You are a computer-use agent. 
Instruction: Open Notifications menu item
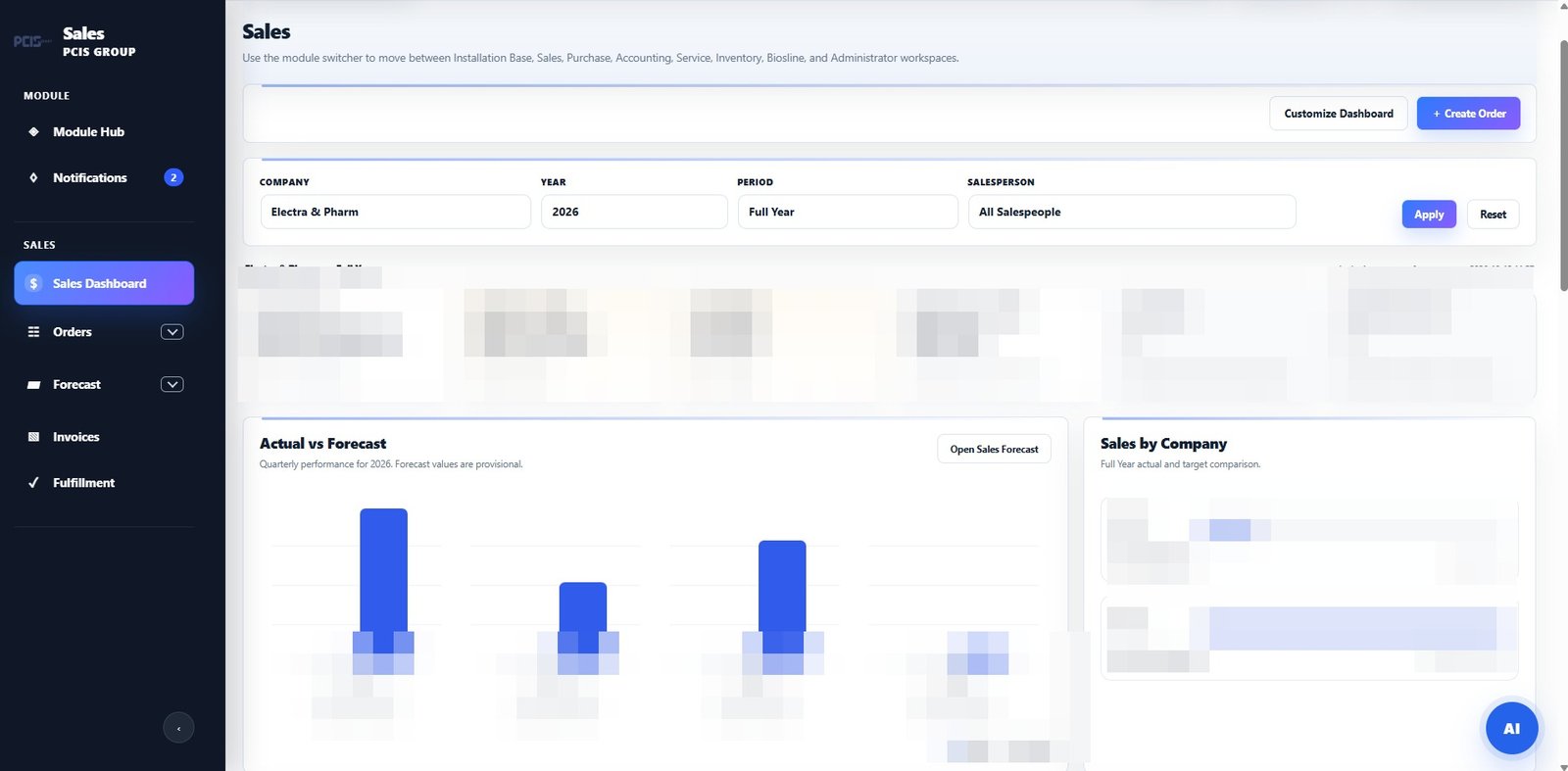point(104,177)
